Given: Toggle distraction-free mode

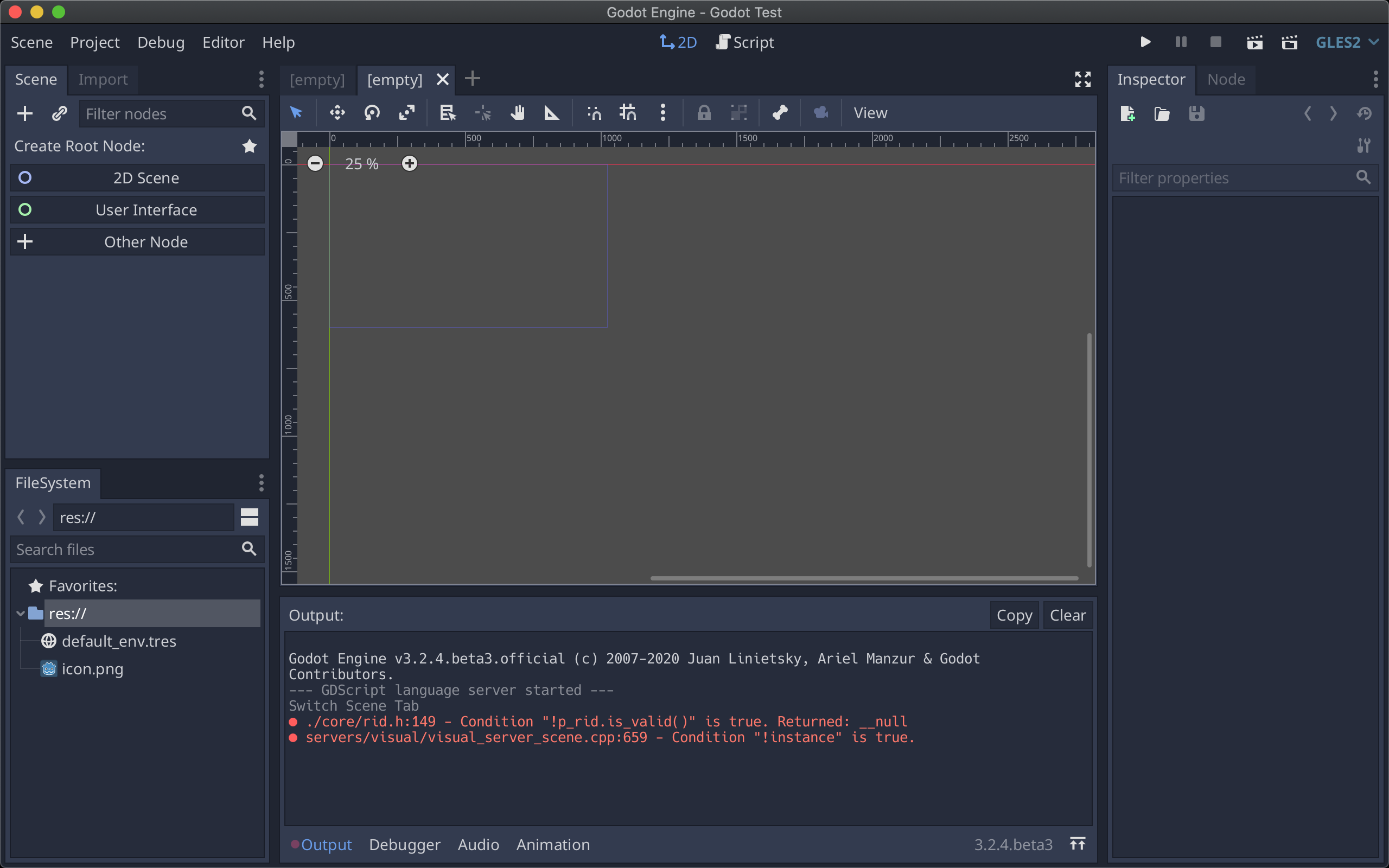Looking at the screenshot, I should 1082,79.
